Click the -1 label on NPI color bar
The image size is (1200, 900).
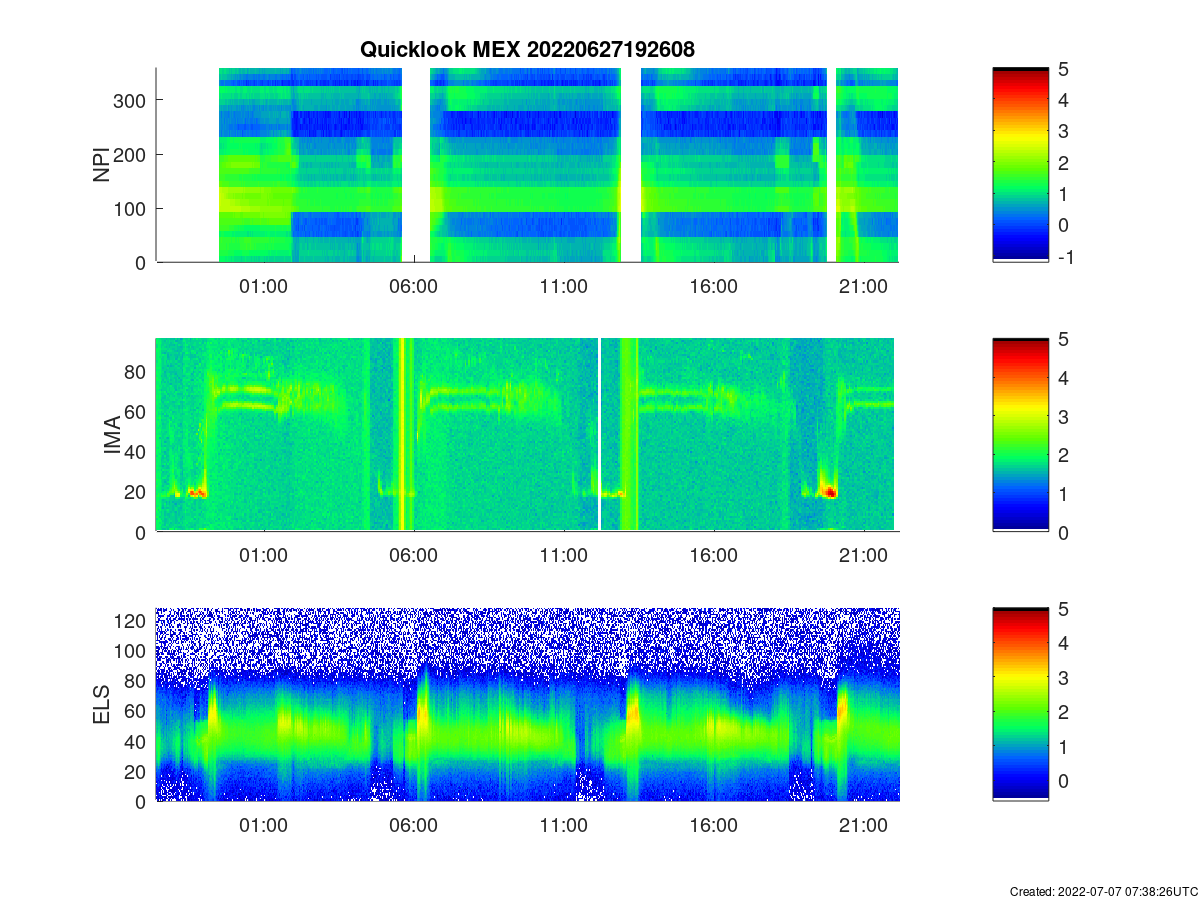(x=1067, y=257)
